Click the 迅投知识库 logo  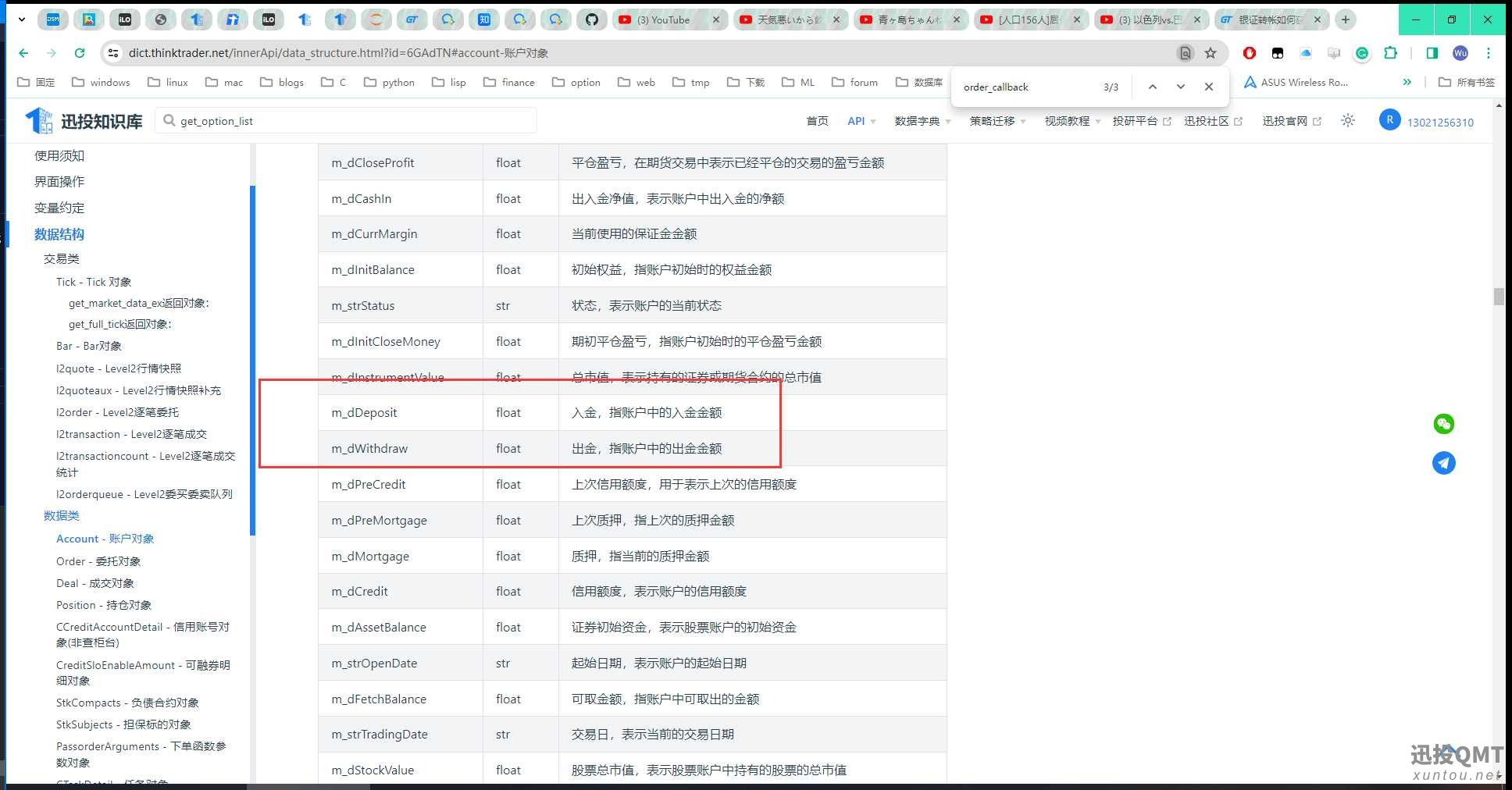click(x=84, y=121)
